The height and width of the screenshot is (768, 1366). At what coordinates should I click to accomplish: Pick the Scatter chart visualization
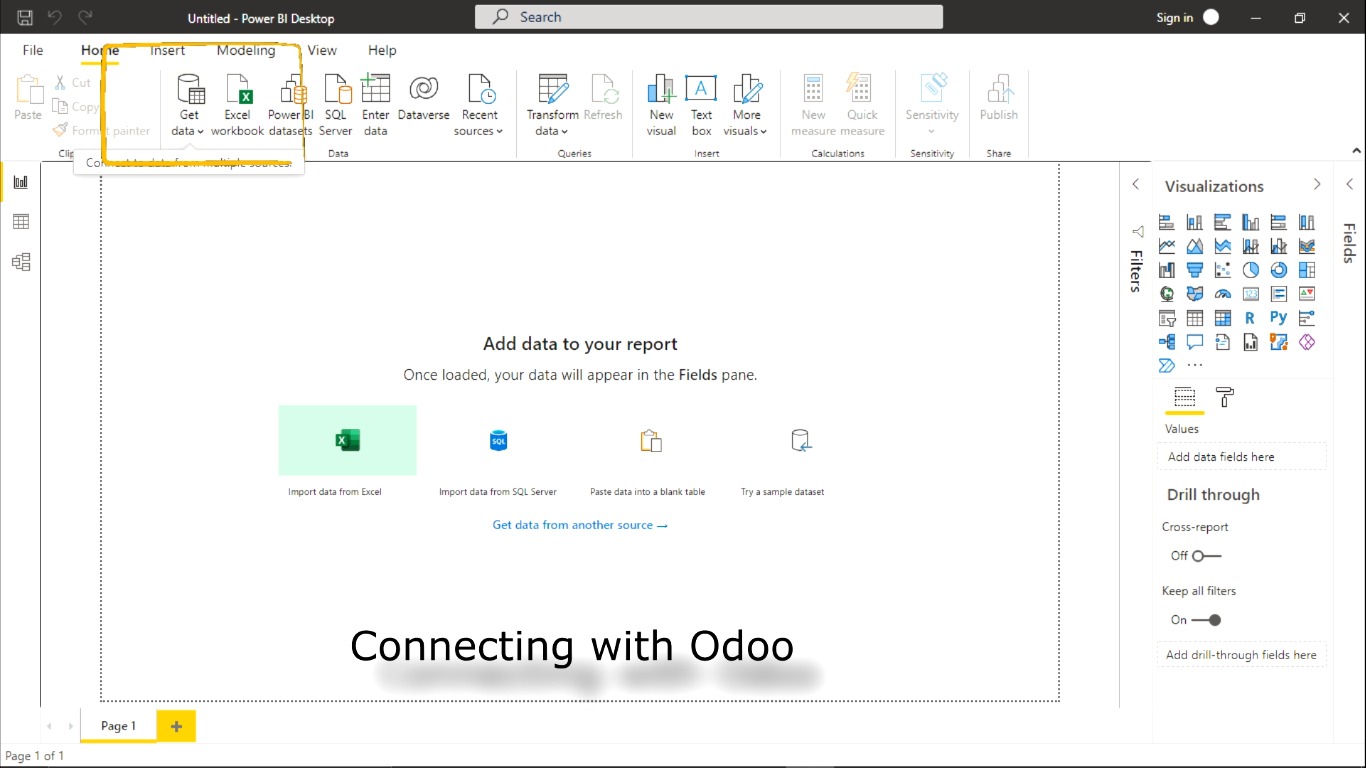coord(1223,270)
